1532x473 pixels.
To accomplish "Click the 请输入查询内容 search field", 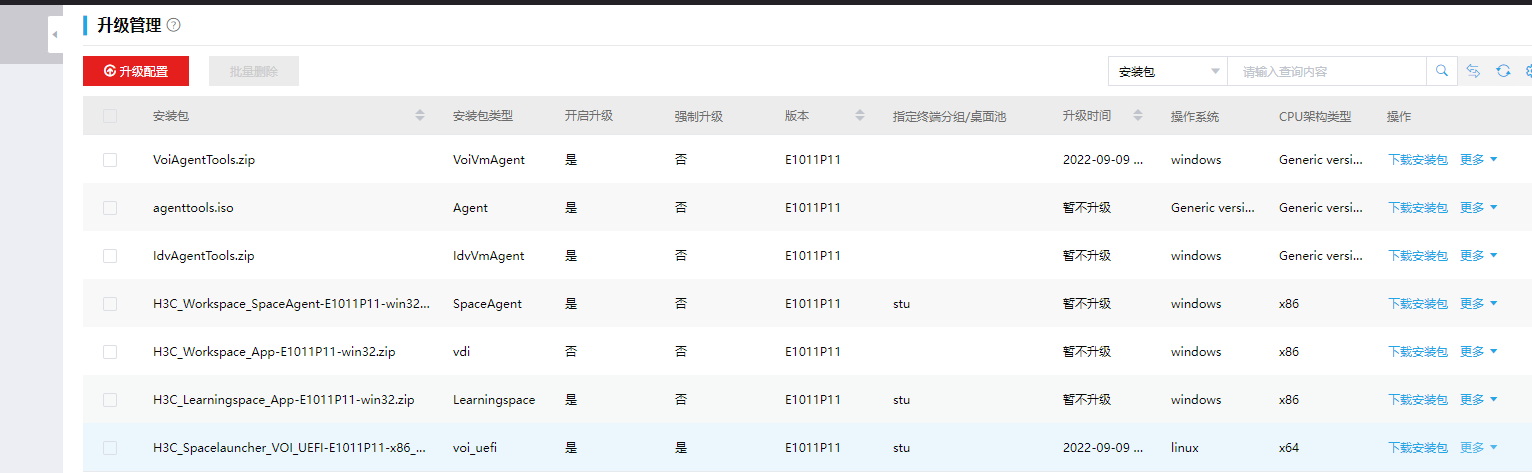I will [1327, 71].
